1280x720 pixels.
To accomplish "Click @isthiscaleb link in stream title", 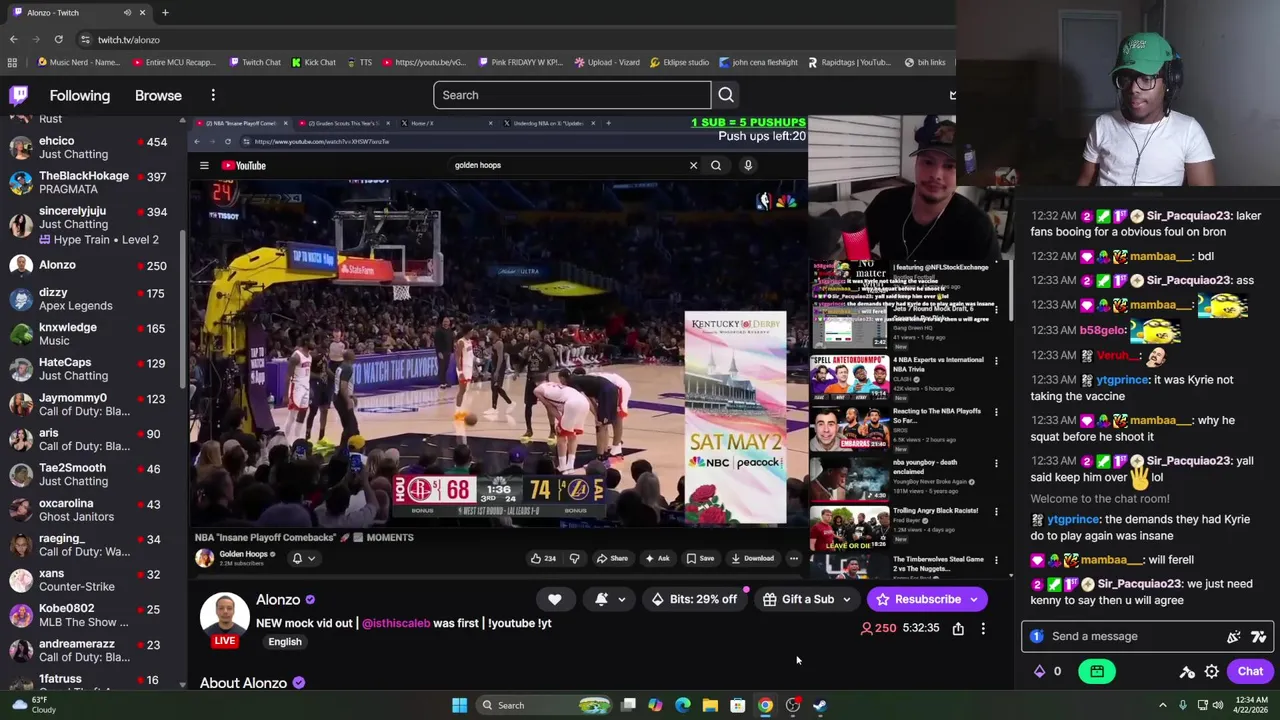I will point(396,623).
